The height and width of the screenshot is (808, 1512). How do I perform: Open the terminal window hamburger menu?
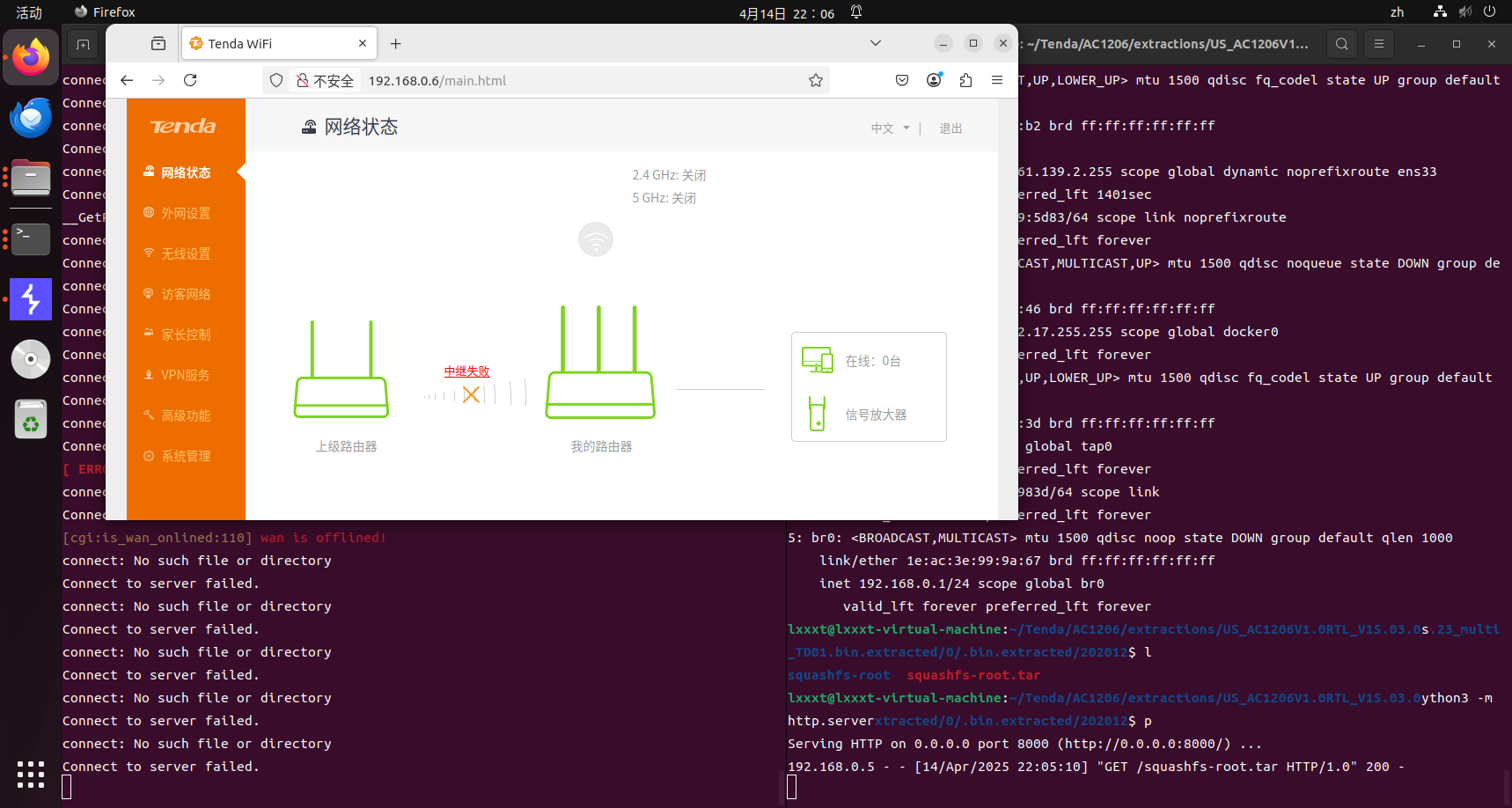click(1379, 44)
